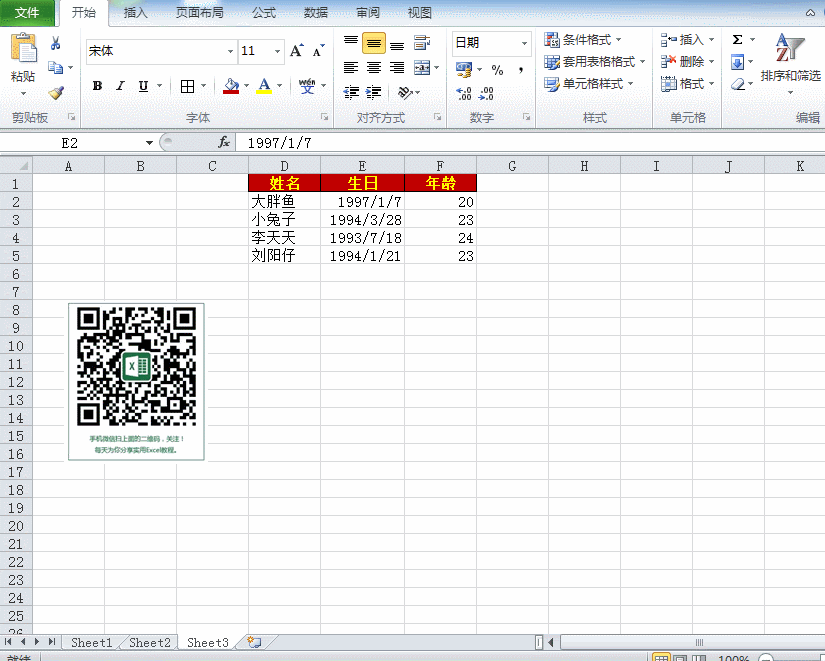Click the Fill down icon
Screen dimensions: 825x661
737,63
